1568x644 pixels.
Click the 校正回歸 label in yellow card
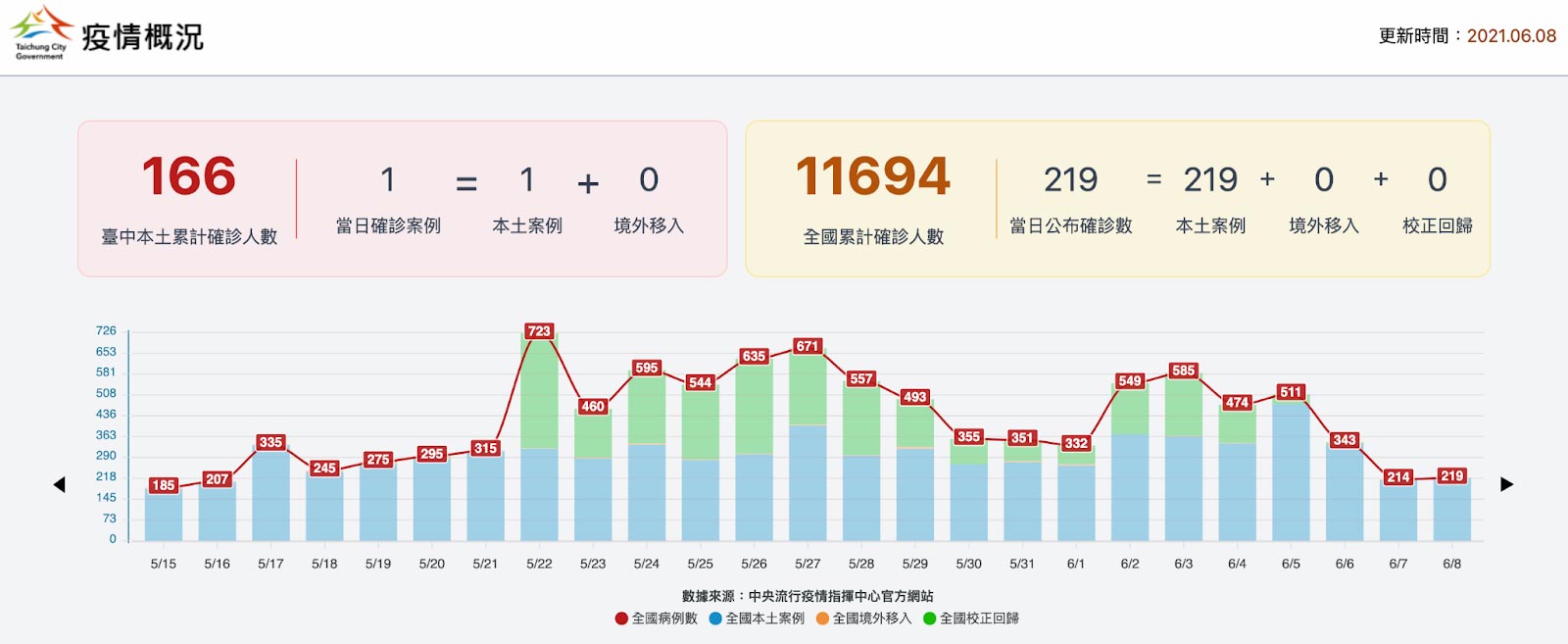coord(1438,225)
